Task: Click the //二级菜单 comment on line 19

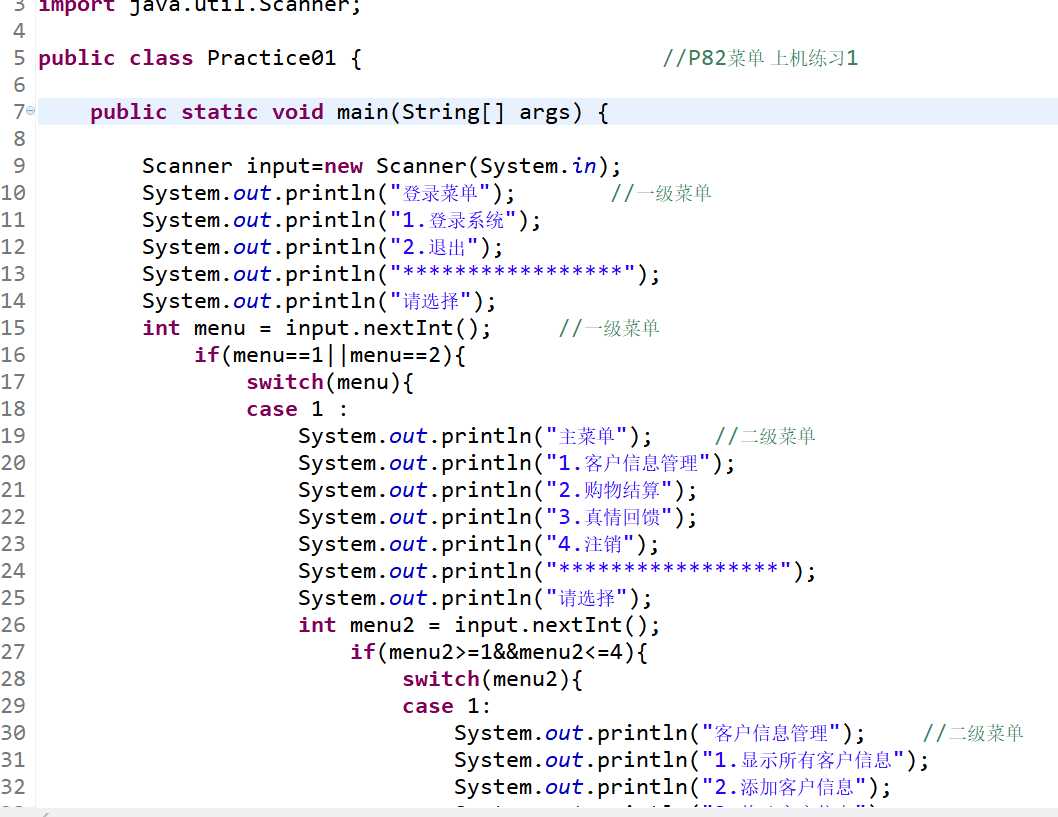Action: tap(765, 436)
